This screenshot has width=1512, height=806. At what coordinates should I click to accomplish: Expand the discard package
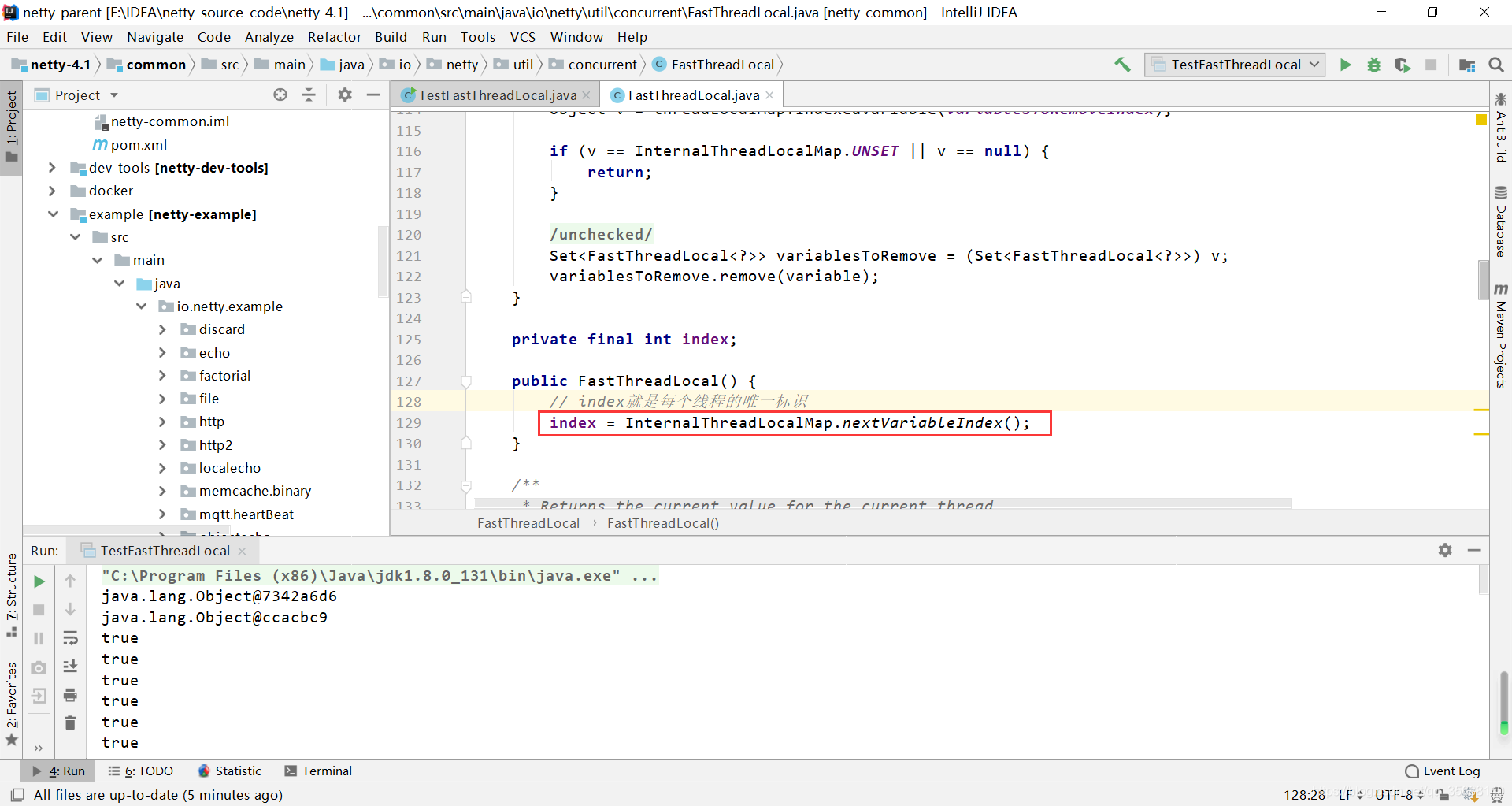pyautogui.click(x=162, y=329)
